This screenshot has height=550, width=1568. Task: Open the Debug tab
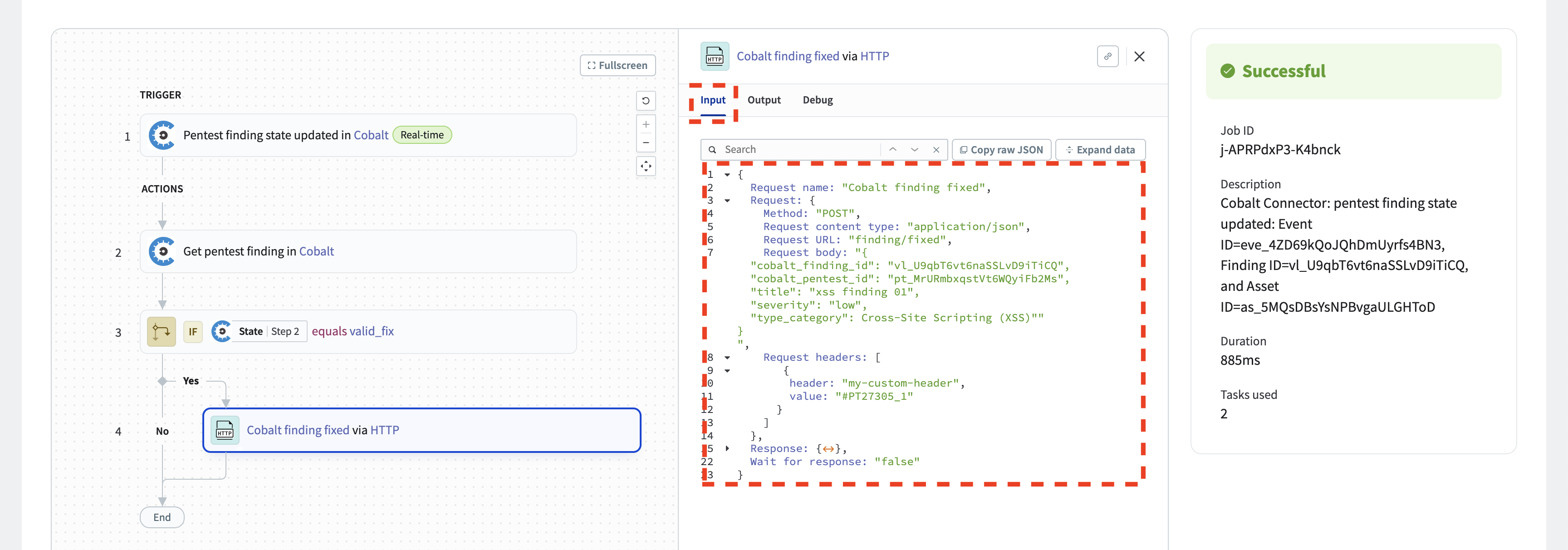pos(818,100)
